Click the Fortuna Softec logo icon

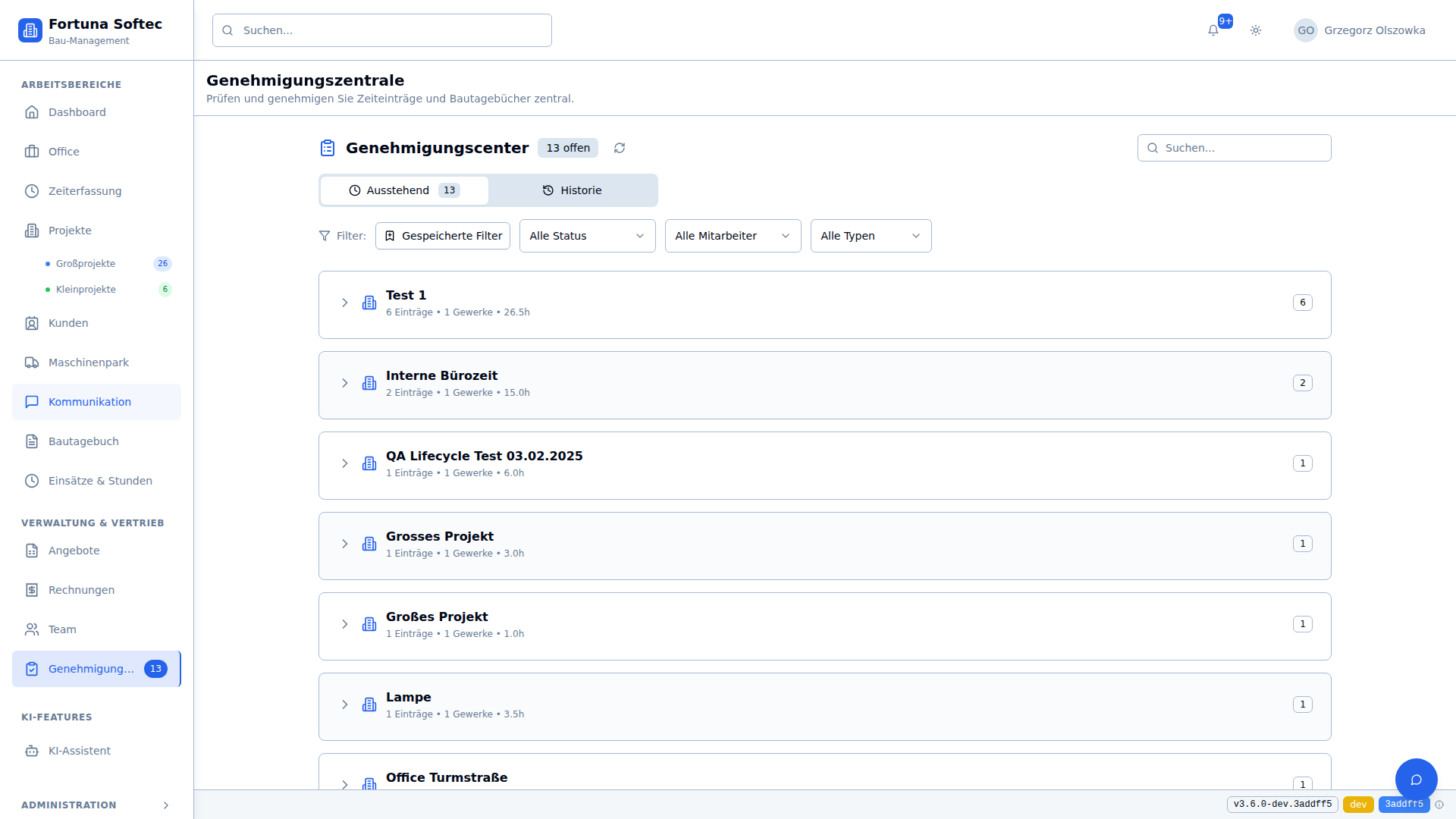tap(30, 30)
